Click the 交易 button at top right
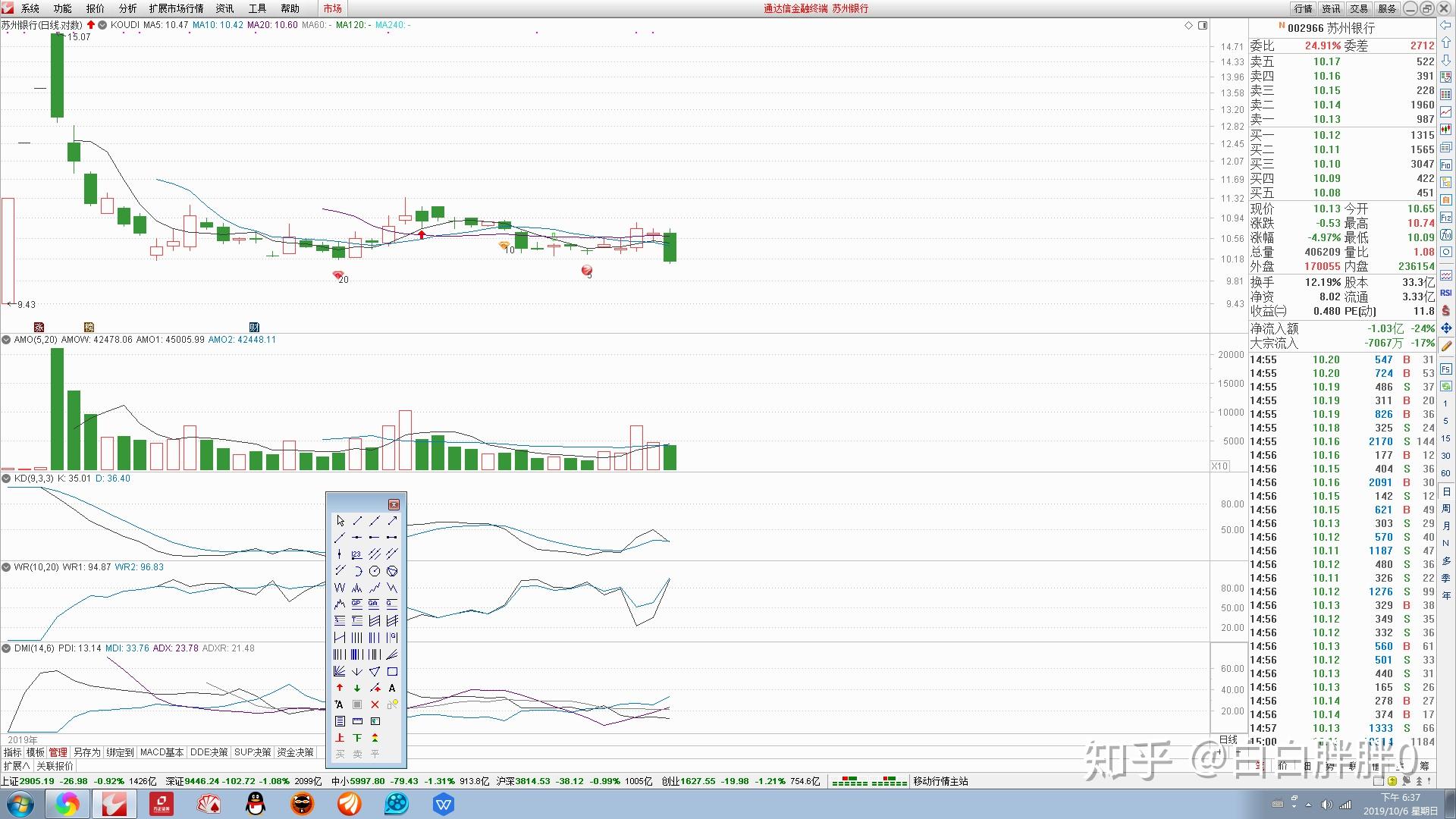Screen dimensions: 1456x819 1359,8
